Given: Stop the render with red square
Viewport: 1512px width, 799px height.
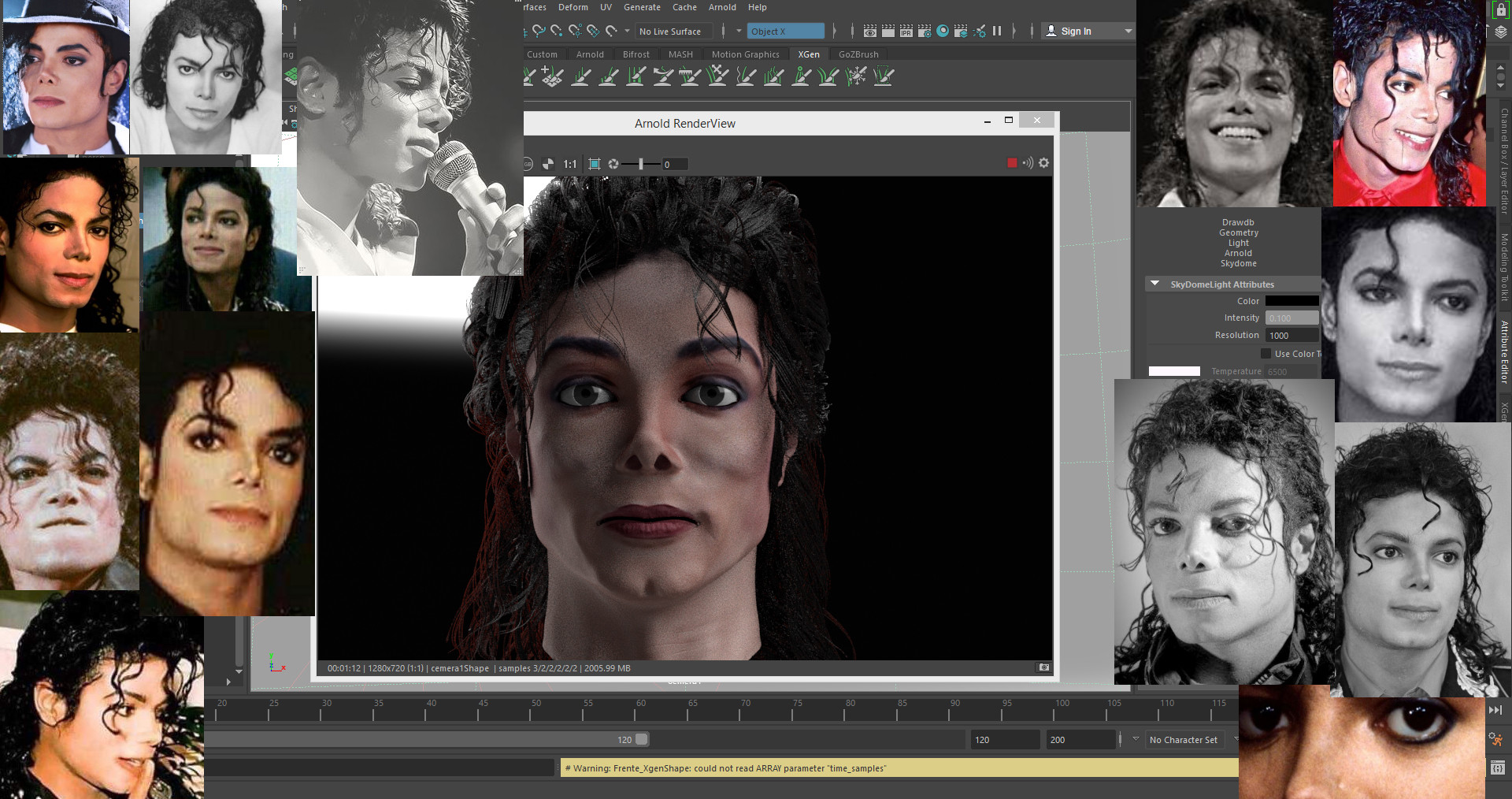Looking at the screenshot, I should pos(1012,163).
